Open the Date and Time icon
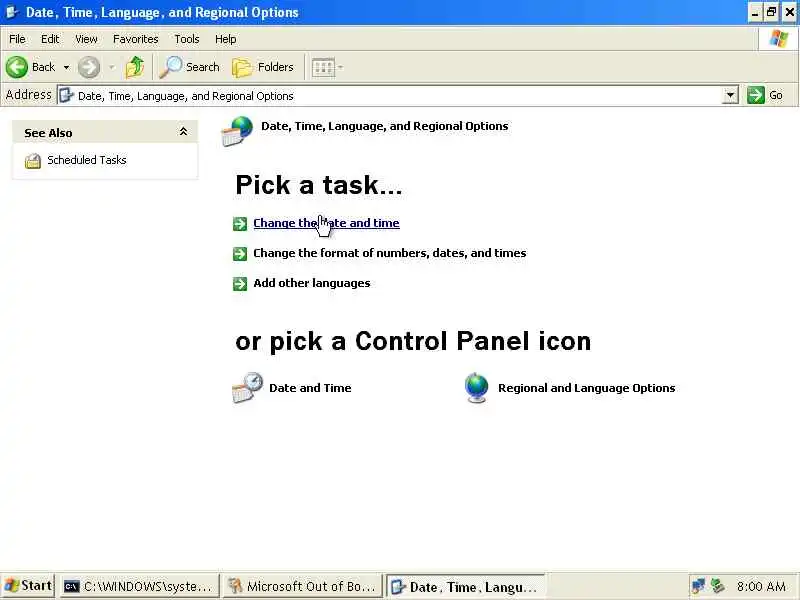The width and height of the screenshot is (800, 600). click(x=248, y=388)
